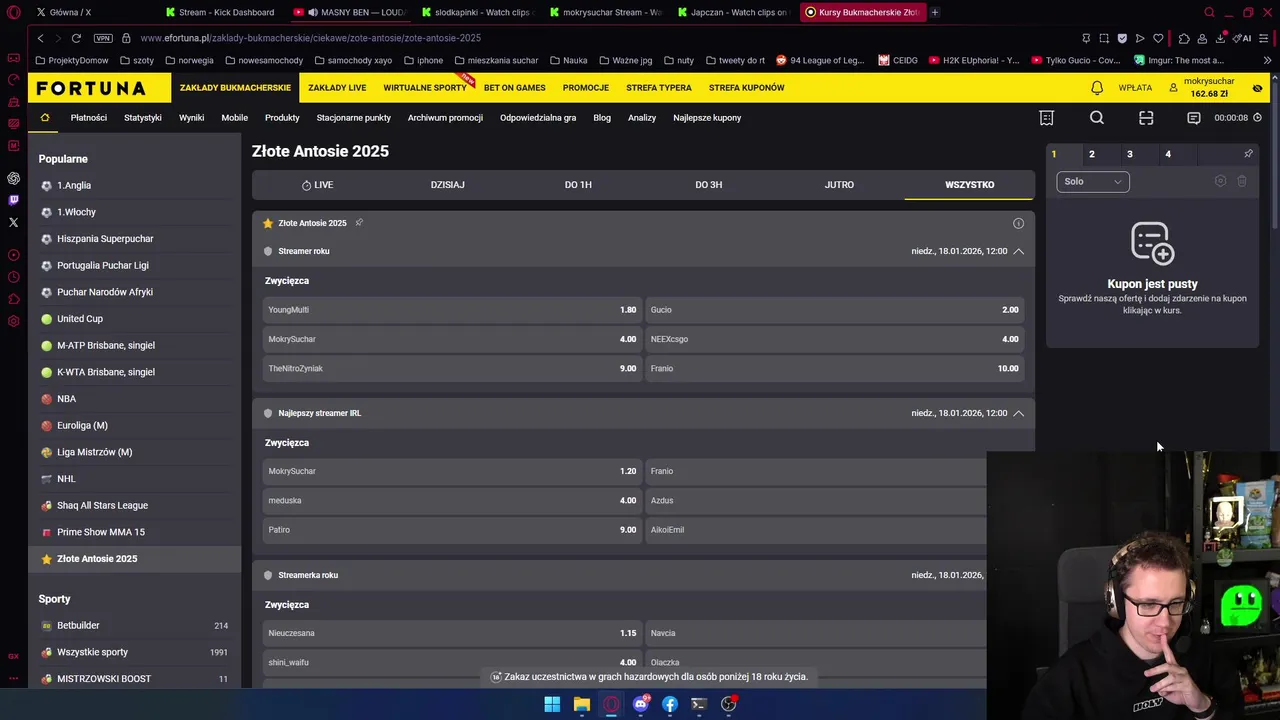Select the JUTRO filter tab
Image resolution: width=1280 pixels, height=720 pixels.
pos(839,185)
